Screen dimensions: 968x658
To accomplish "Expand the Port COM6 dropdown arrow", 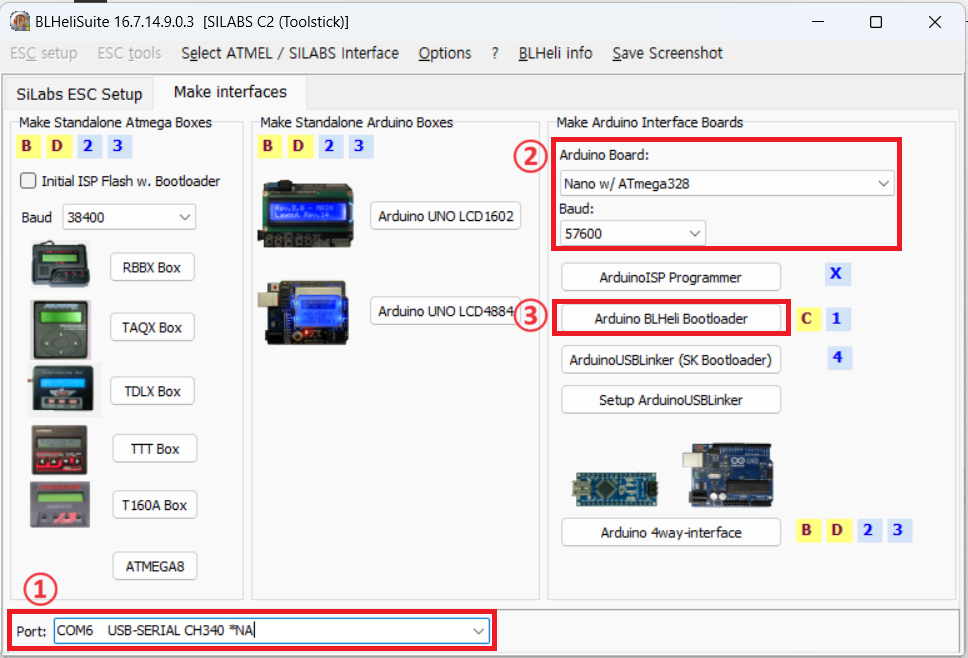I will point(478,631).
